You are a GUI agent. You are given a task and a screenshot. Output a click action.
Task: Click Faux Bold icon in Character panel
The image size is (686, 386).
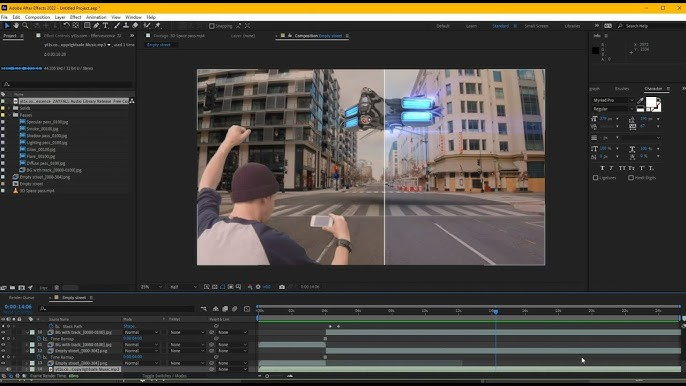602,168
